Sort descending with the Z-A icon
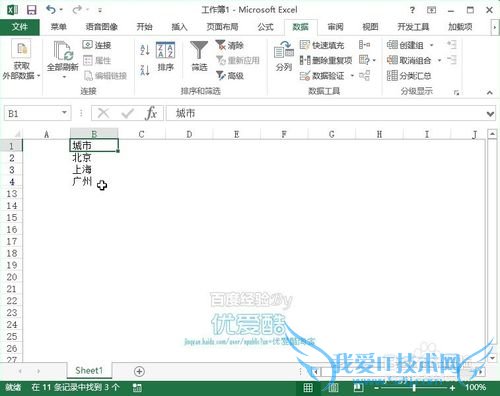 click(x=145, y=70)
